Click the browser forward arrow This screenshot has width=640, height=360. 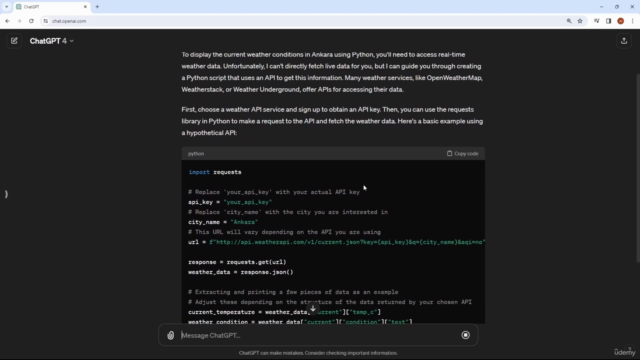19,21
